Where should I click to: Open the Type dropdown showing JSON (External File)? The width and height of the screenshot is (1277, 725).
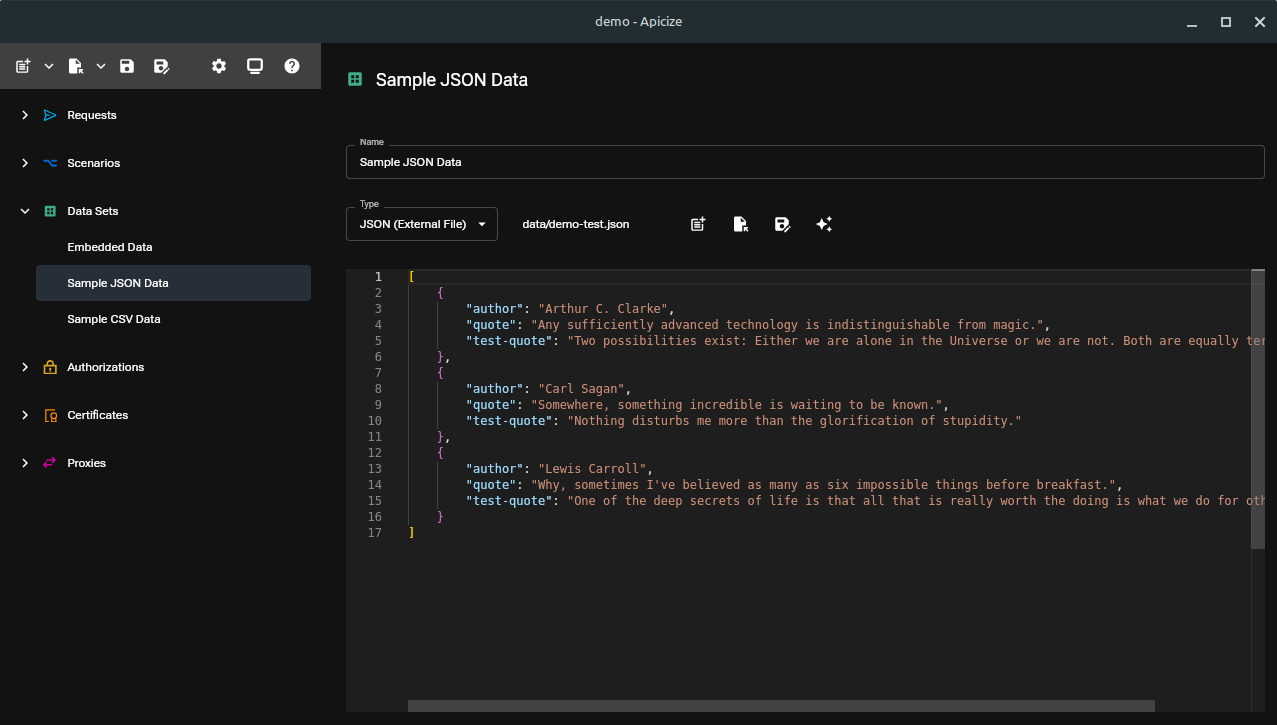click(421, 224)
